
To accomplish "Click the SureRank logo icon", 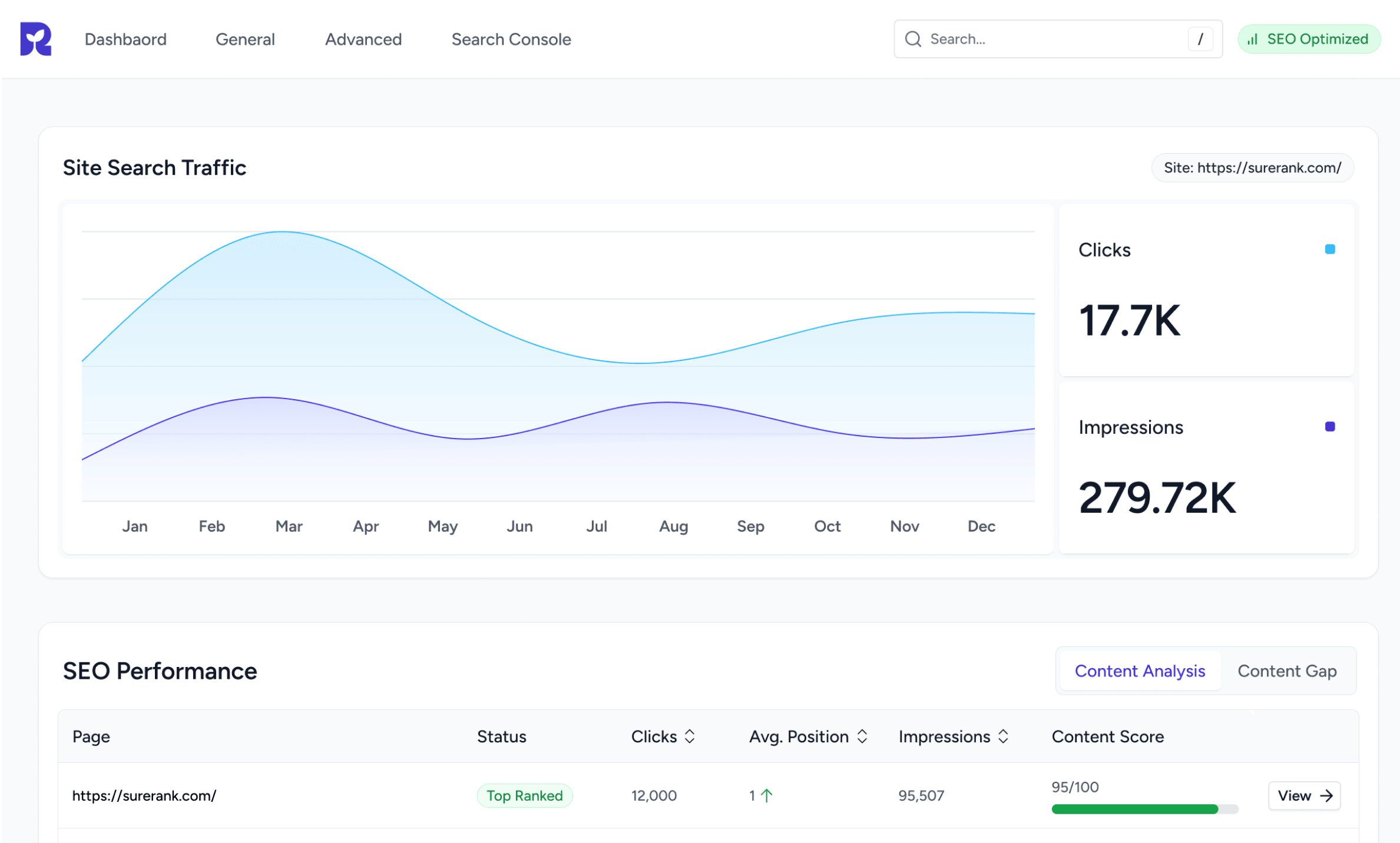I will (35, 39).
